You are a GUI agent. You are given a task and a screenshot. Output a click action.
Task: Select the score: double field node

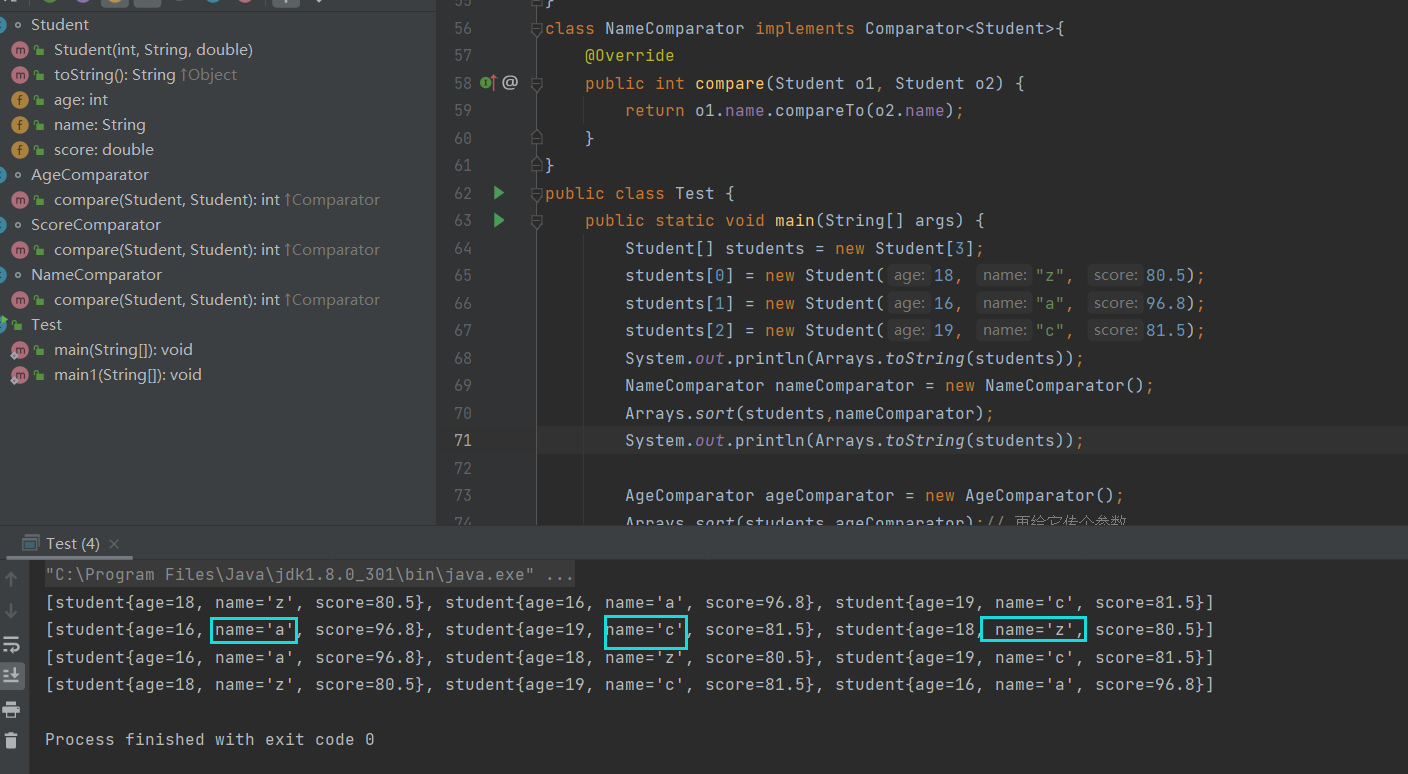(104, 150)
